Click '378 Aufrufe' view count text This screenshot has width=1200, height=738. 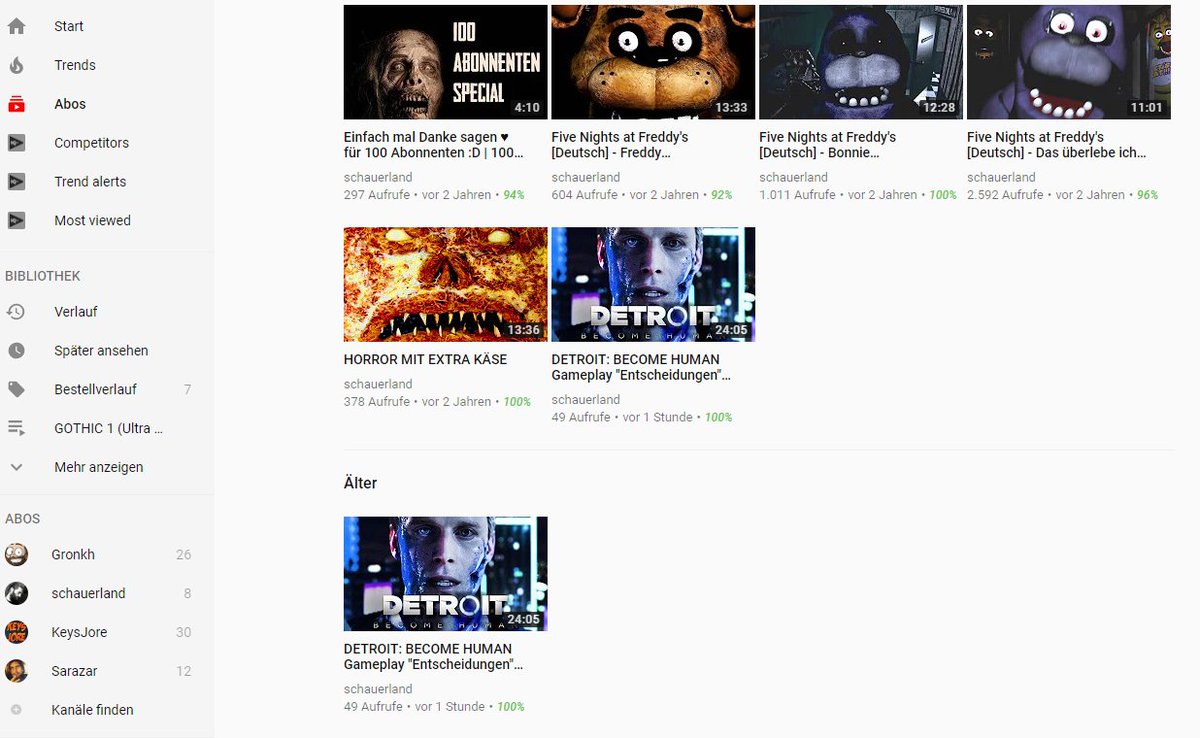click(377, 402)
